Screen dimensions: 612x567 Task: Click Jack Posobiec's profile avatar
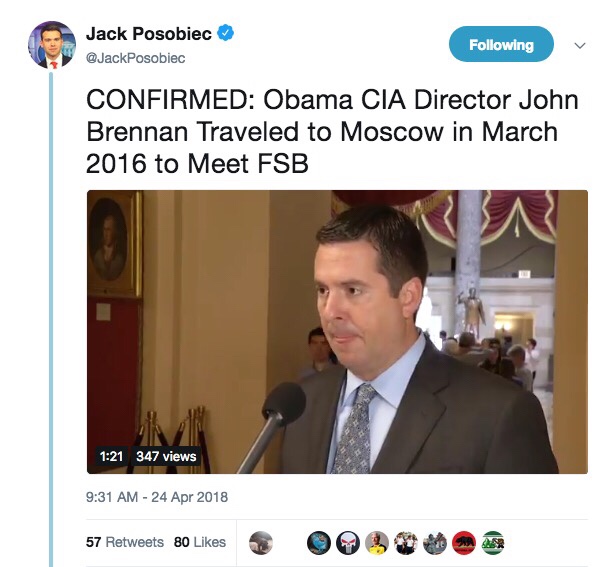coord(51,44)
